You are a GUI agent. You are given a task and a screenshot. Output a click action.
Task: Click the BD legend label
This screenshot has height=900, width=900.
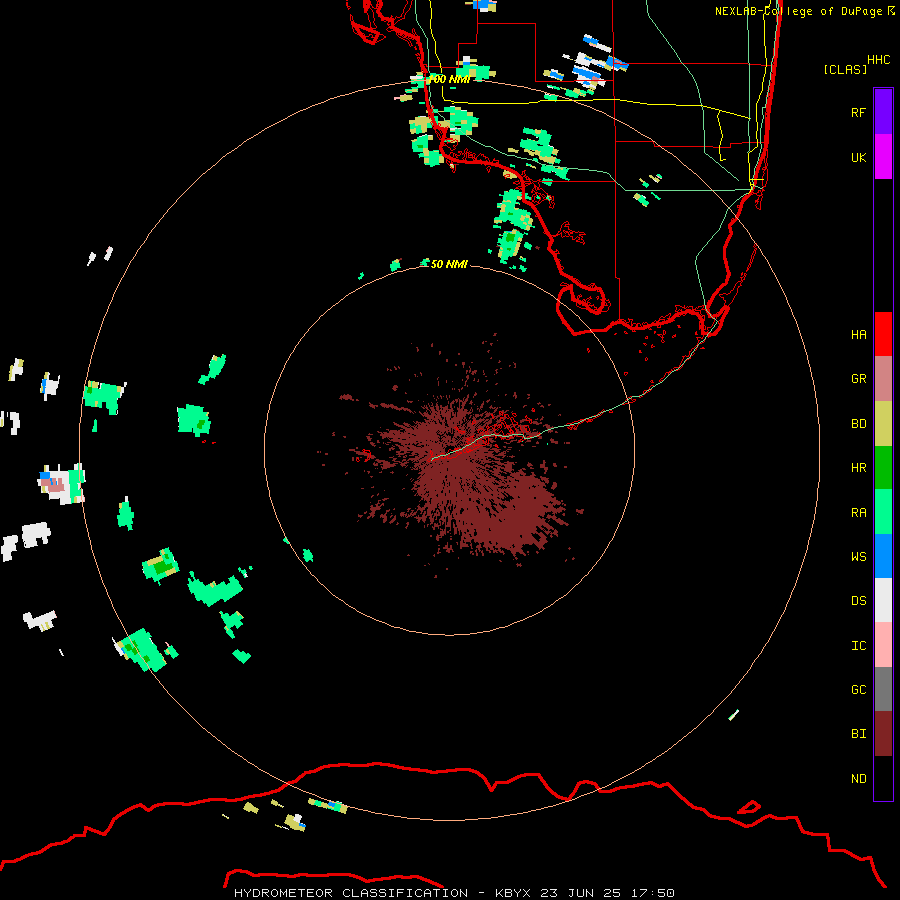click(858, 424)
